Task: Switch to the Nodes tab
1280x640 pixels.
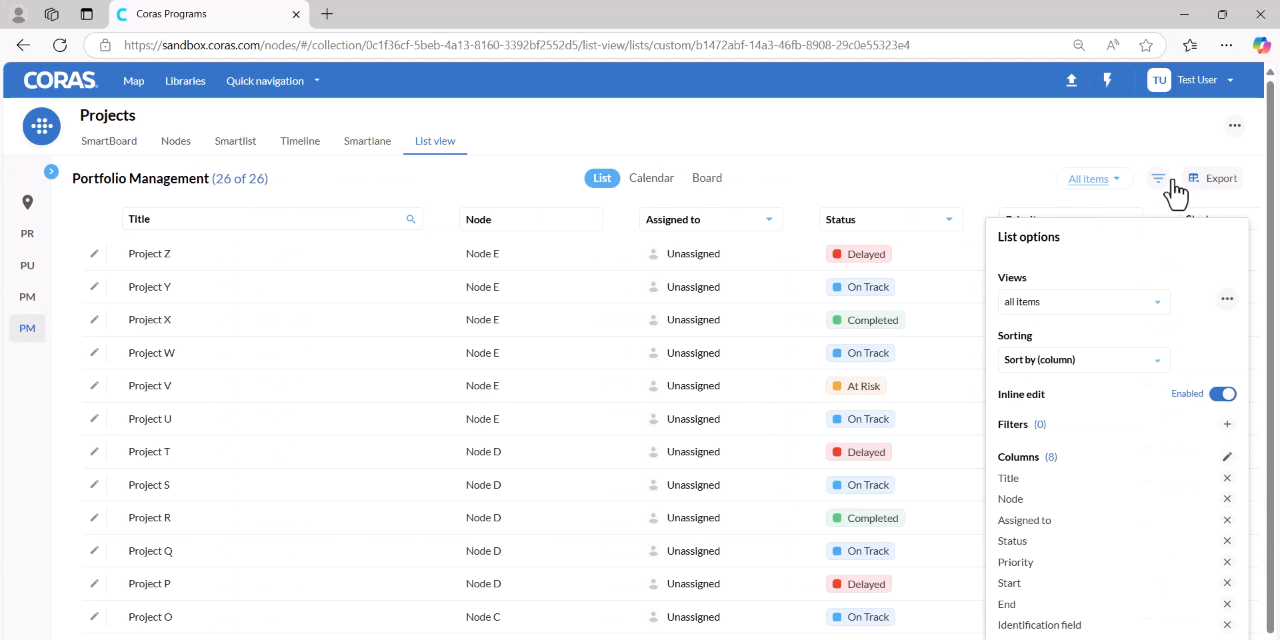Action: (176, 141)
